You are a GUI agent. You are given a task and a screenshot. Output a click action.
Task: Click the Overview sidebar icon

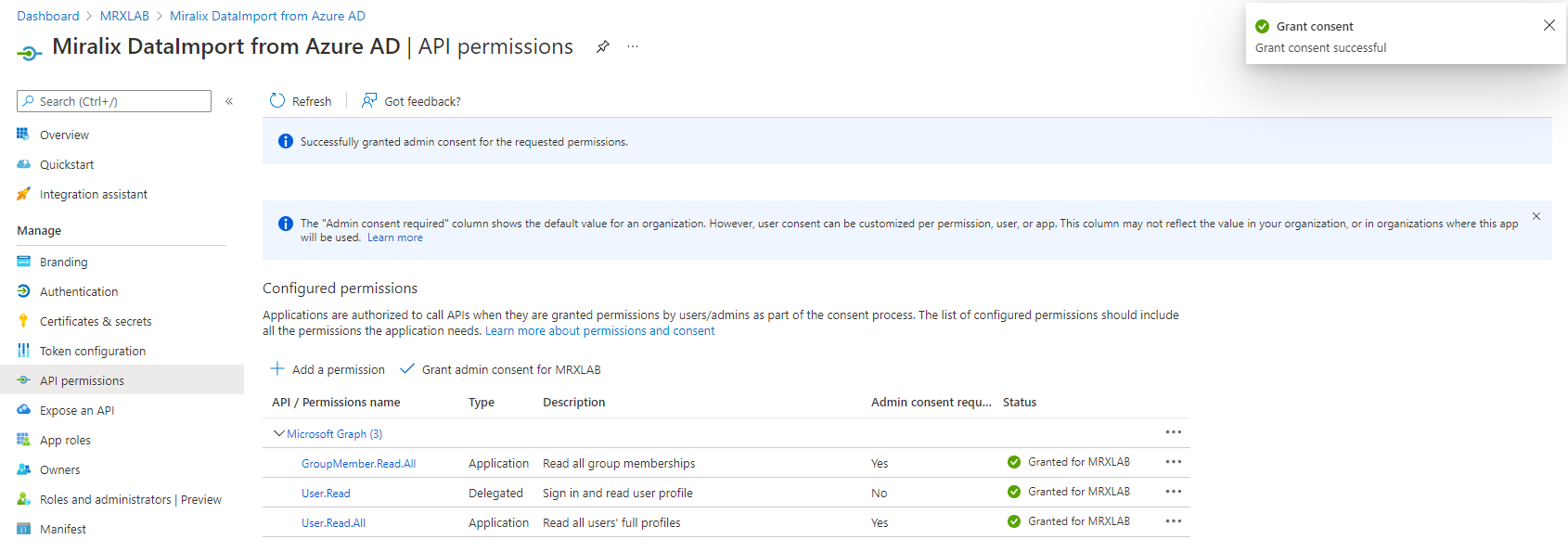[x=23, y=135]
